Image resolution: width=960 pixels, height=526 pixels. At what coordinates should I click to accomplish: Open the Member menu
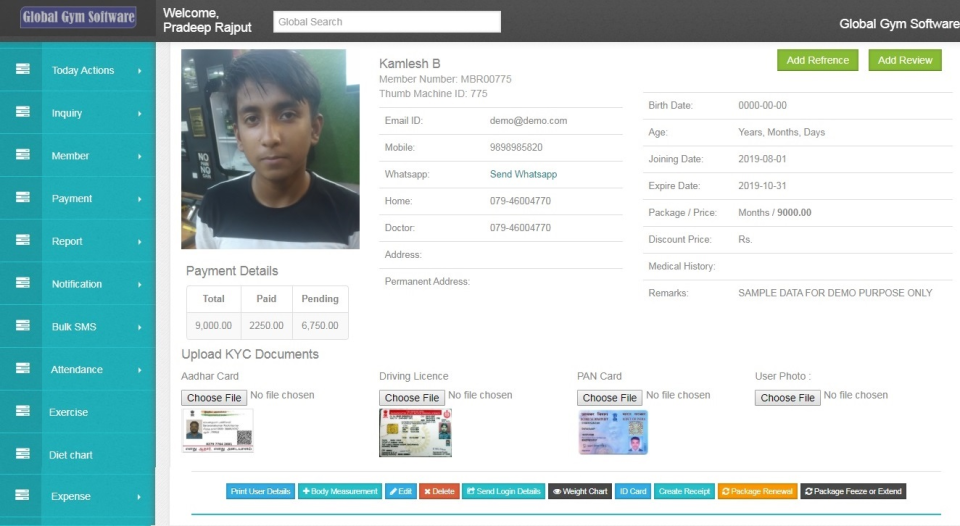(70, 156)
